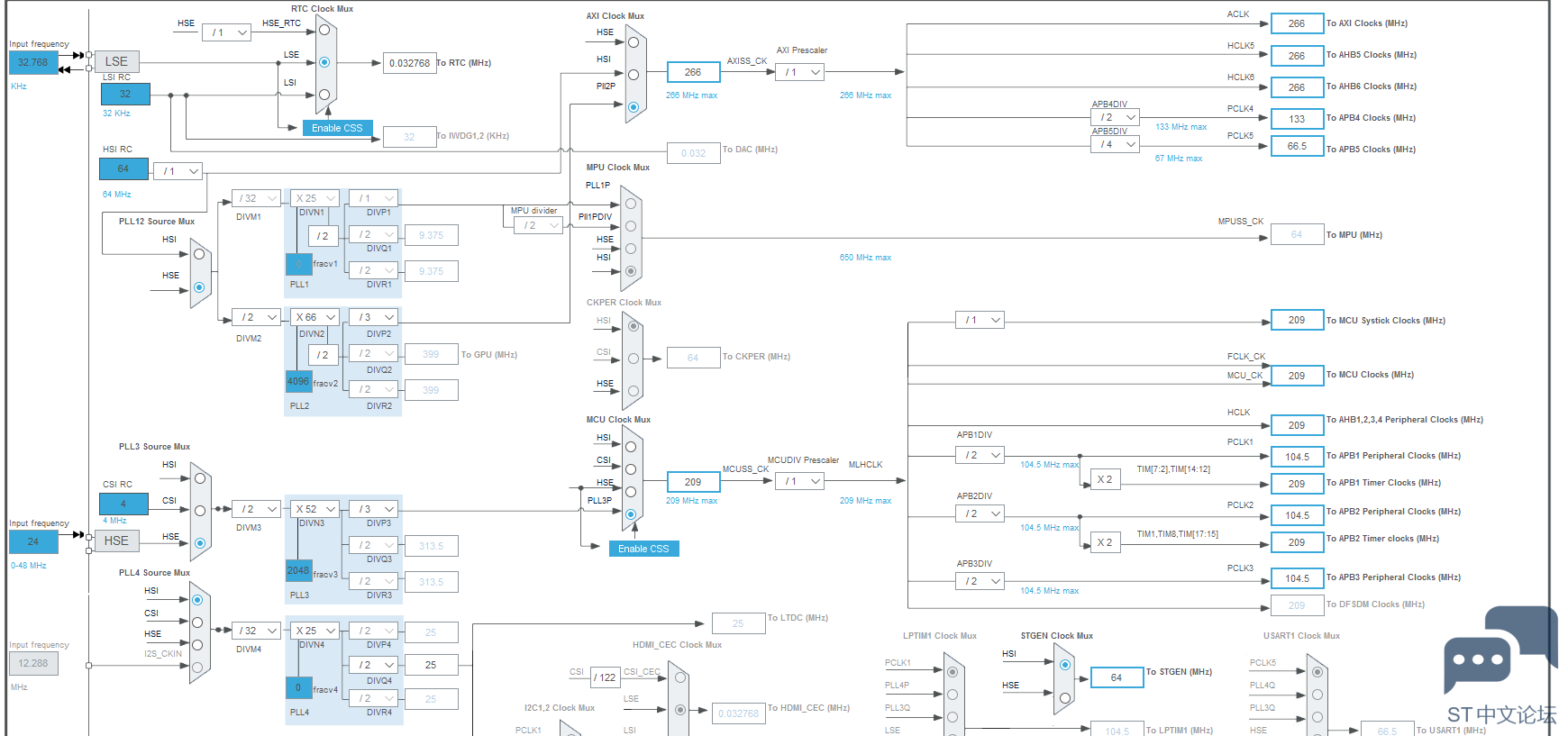Select CSI_CEC in the HDMI_CEC Clock Mux
This screenshot has height=736, width=1568.
pyautogui.click(x=680, y=677)
